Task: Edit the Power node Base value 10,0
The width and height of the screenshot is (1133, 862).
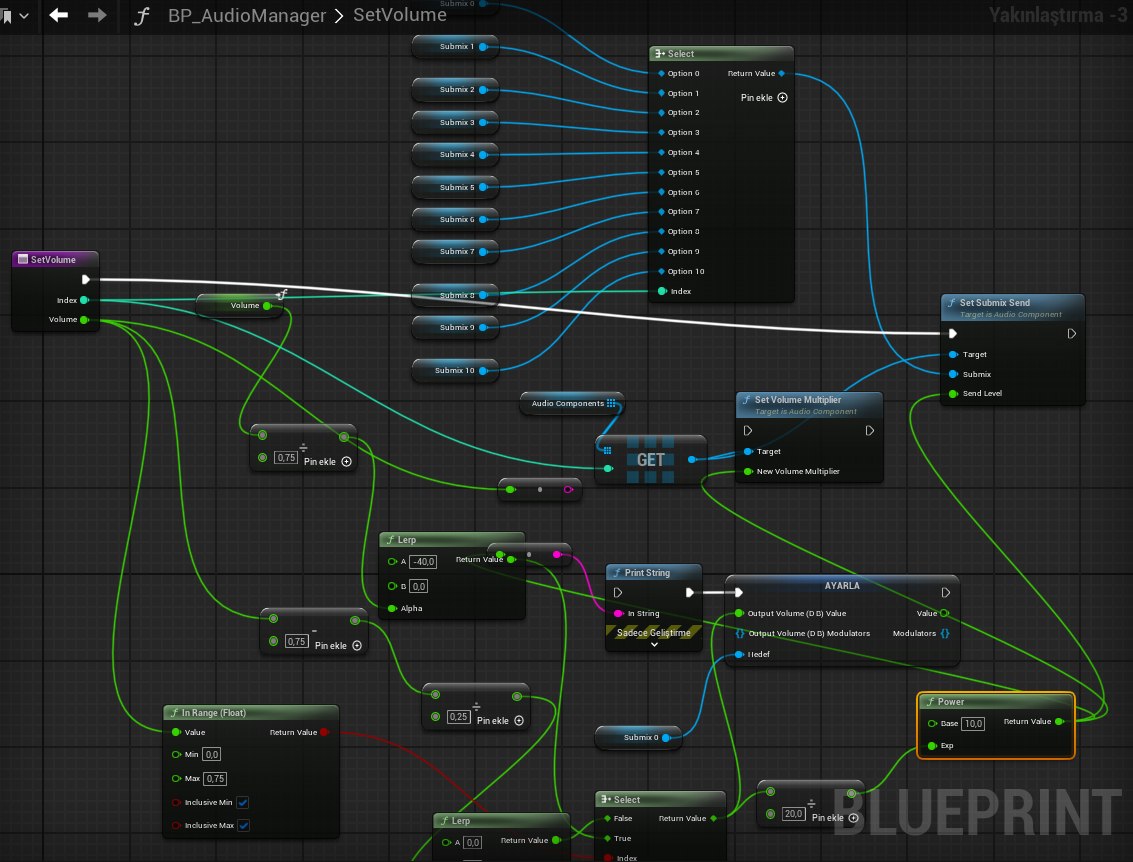Action: click(973, 724)
